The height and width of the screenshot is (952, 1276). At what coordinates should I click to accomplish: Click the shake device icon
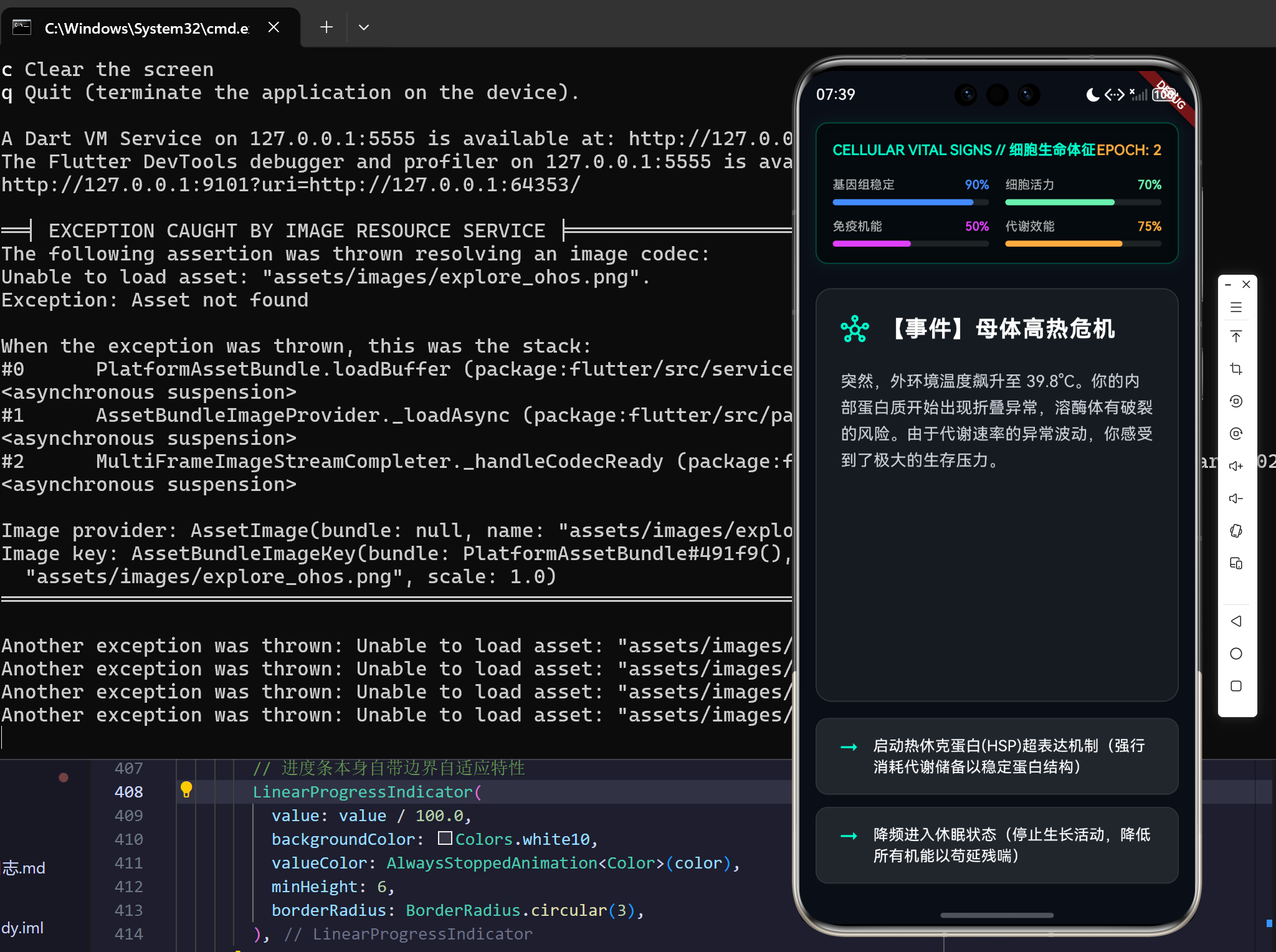point(1236,531)
